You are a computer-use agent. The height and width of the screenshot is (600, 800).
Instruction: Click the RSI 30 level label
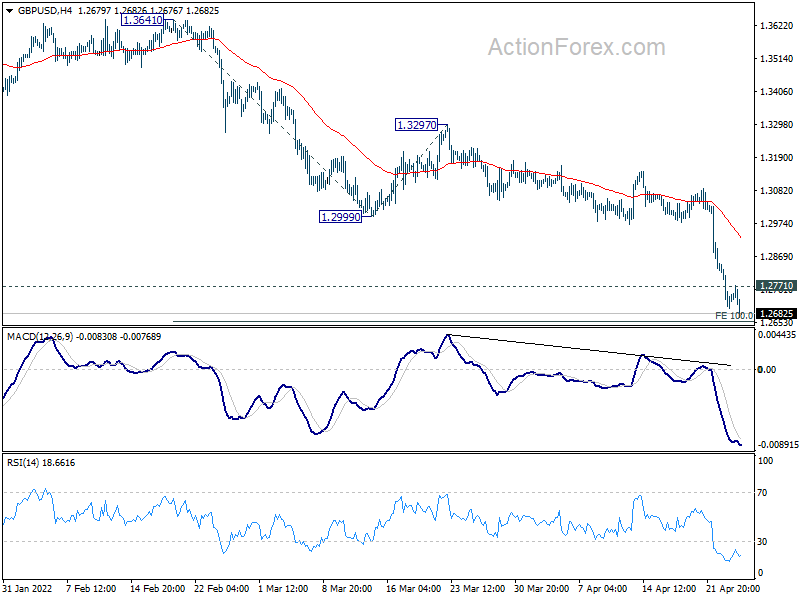pos(762,542)
